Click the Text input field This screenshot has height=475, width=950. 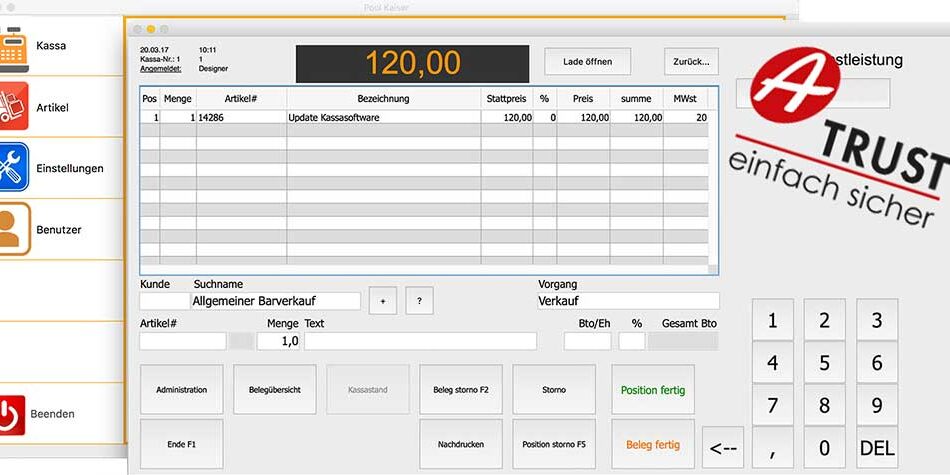click(420, 341)
